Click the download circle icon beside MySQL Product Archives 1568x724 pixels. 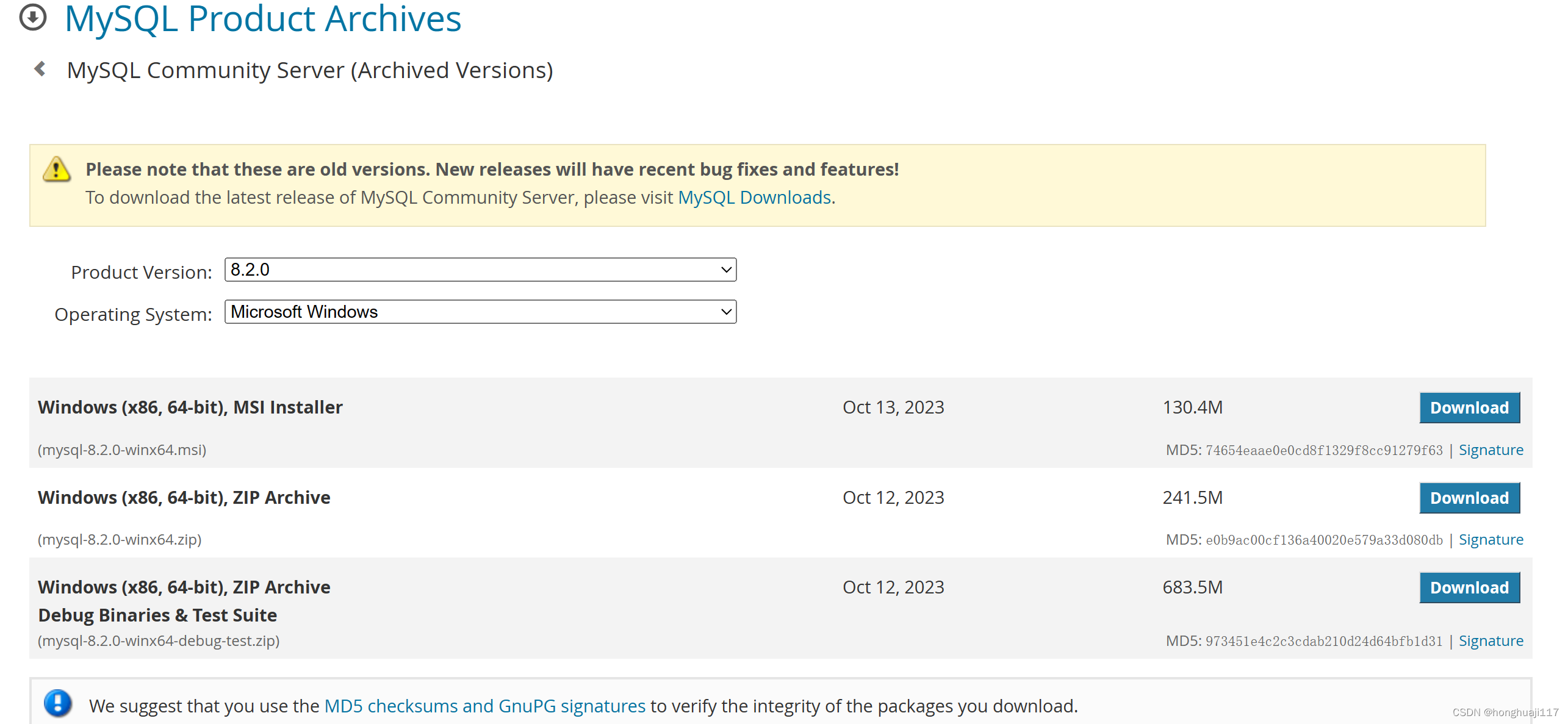pyautogui.click(x=33, y=17)
